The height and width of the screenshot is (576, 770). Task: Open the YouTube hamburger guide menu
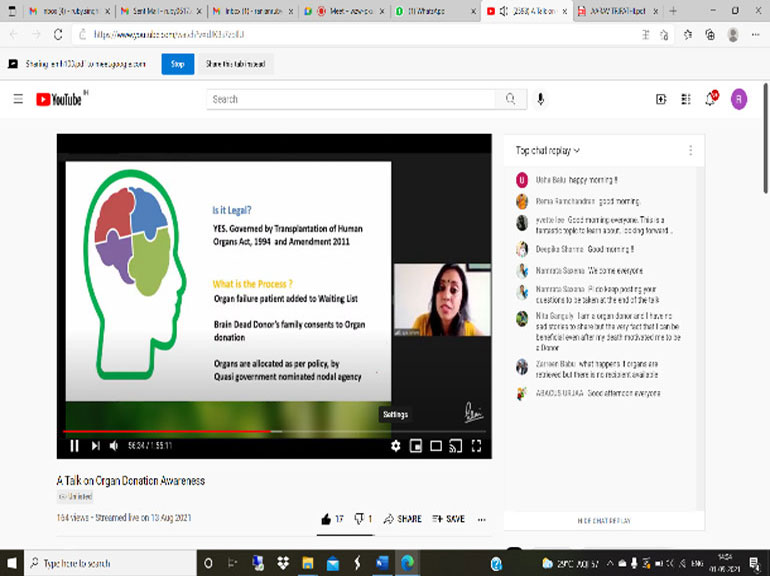(x=18, y=99)
